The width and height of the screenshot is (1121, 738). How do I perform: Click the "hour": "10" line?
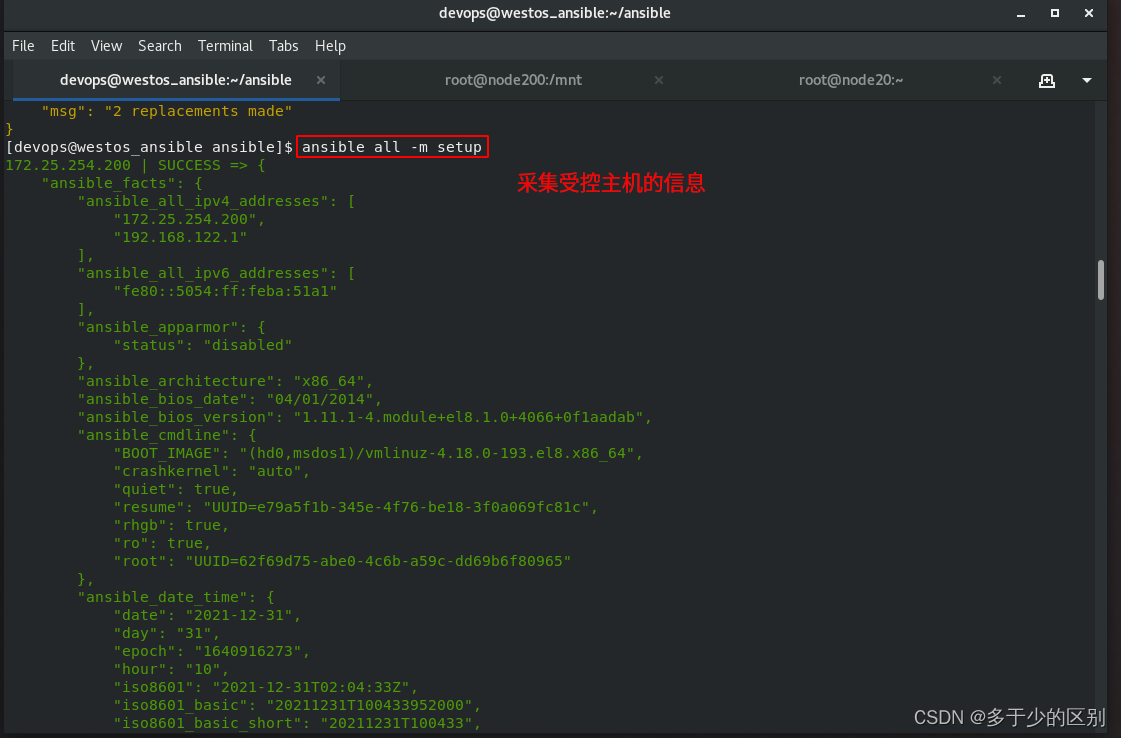[x=172, y=669]
